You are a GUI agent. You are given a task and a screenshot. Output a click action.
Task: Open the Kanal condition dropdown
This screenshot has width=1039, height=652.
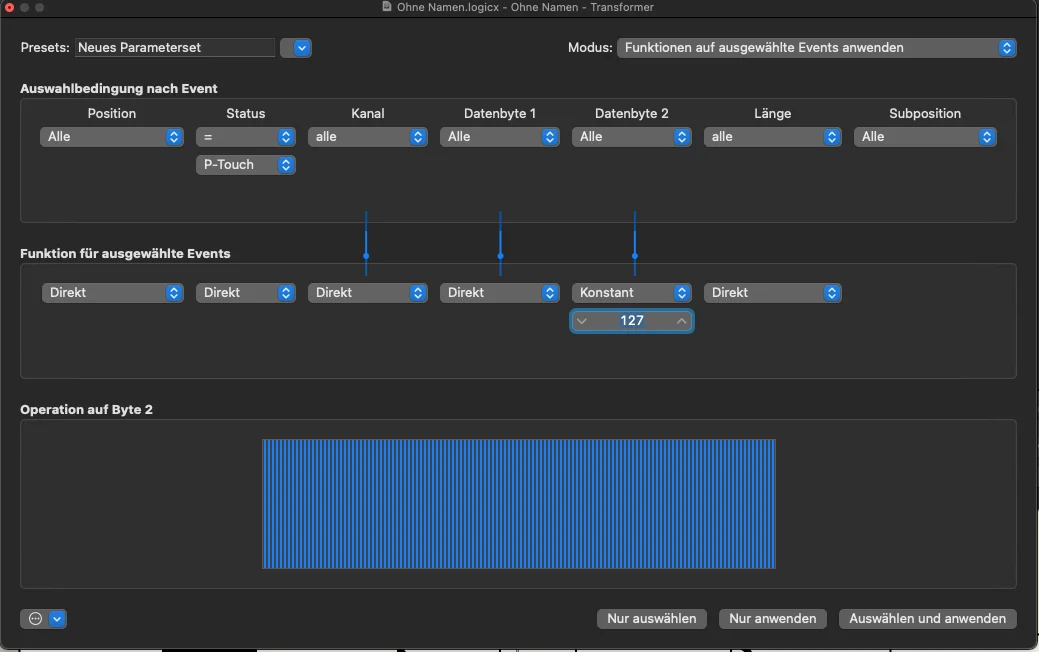368,137
